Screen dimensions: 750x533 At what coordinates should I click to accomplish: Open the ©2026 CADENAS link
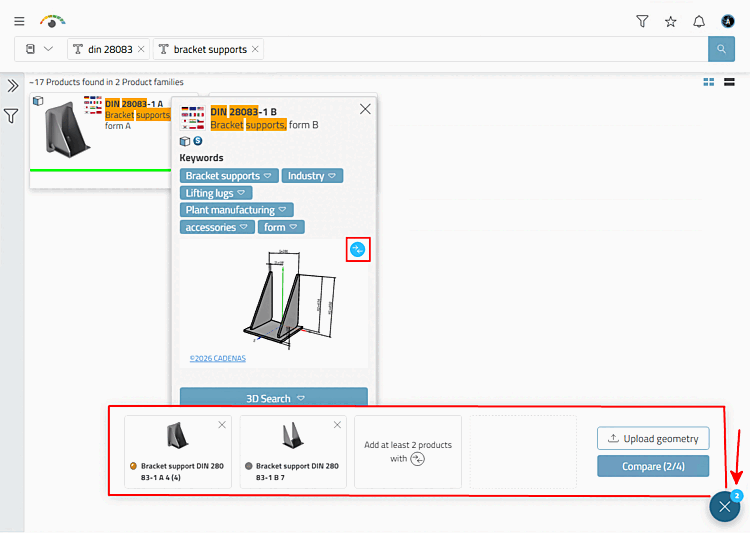pos(218,358)
